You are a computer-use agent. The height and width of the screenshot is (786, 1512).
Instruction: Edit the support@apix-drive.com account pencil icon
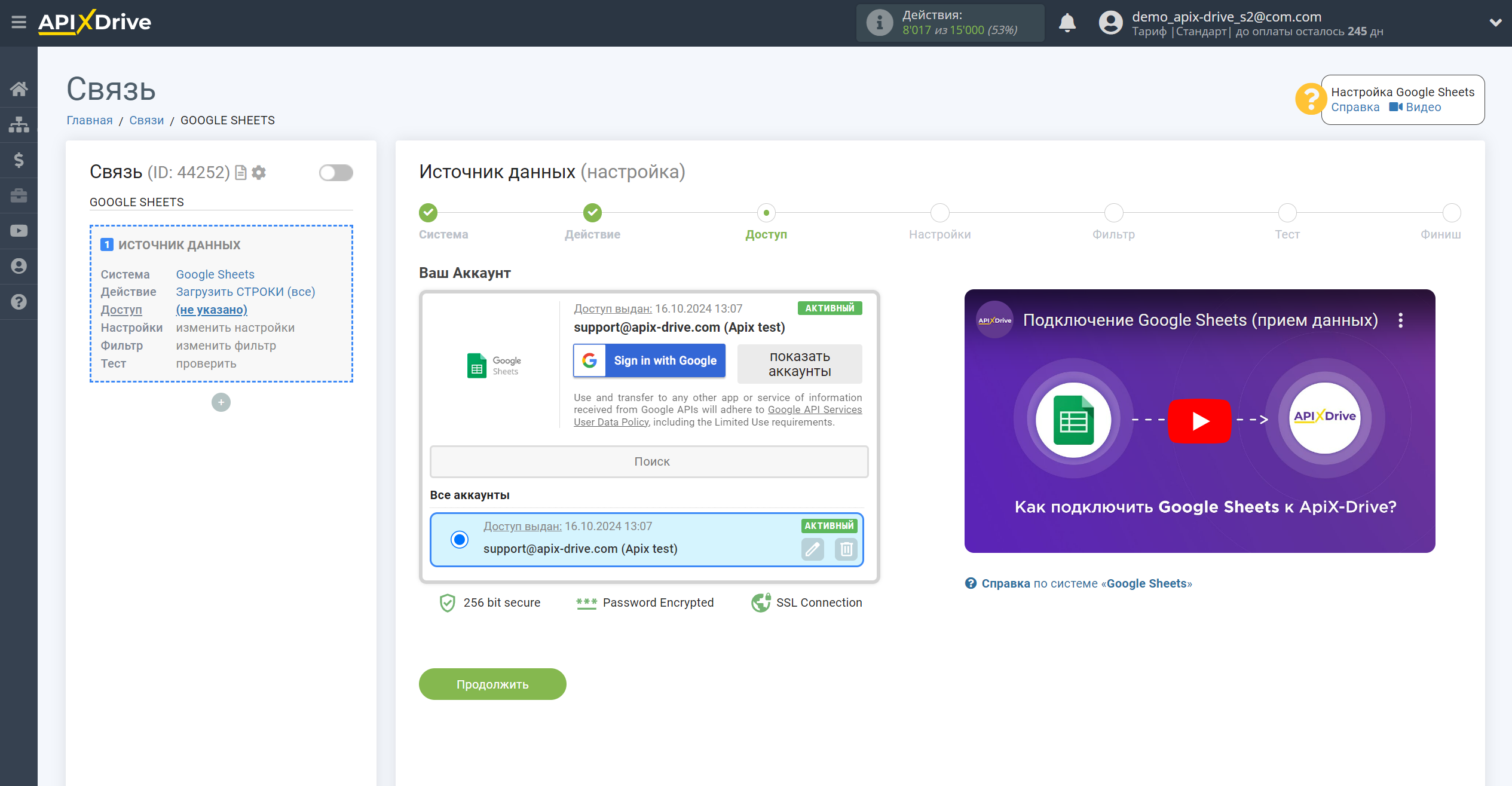click(813, 549)
